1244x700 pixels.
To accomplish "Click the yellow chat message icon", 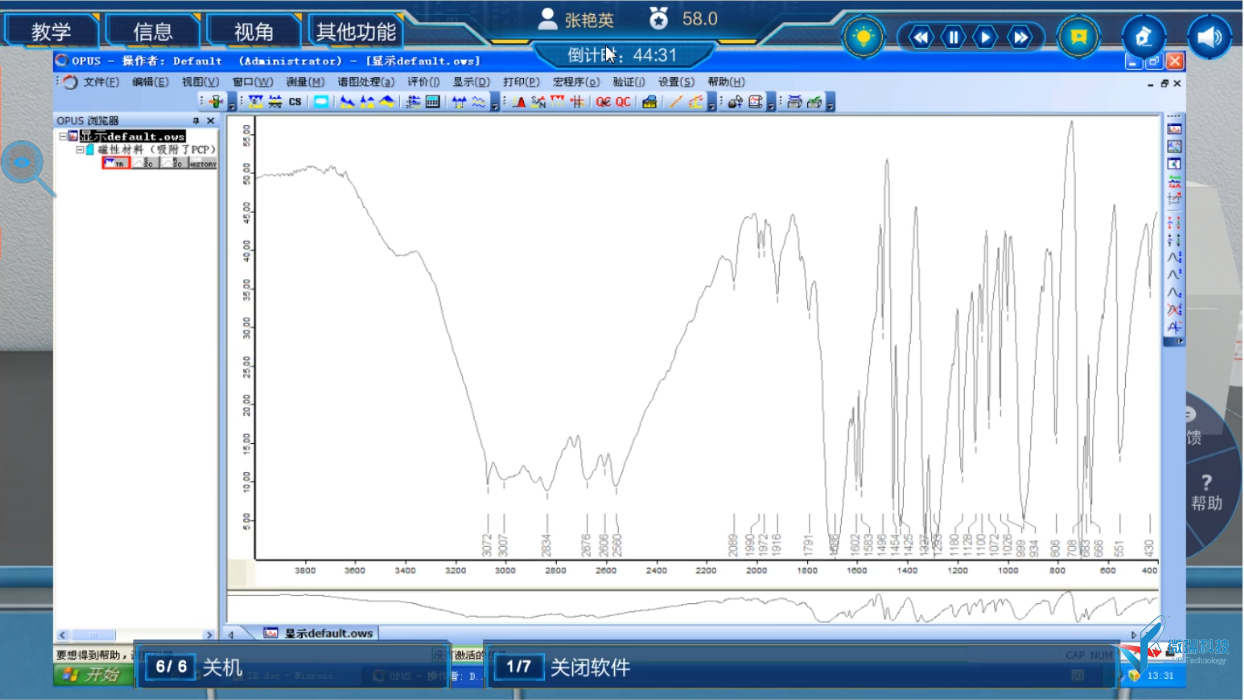I will [1079, 37].
